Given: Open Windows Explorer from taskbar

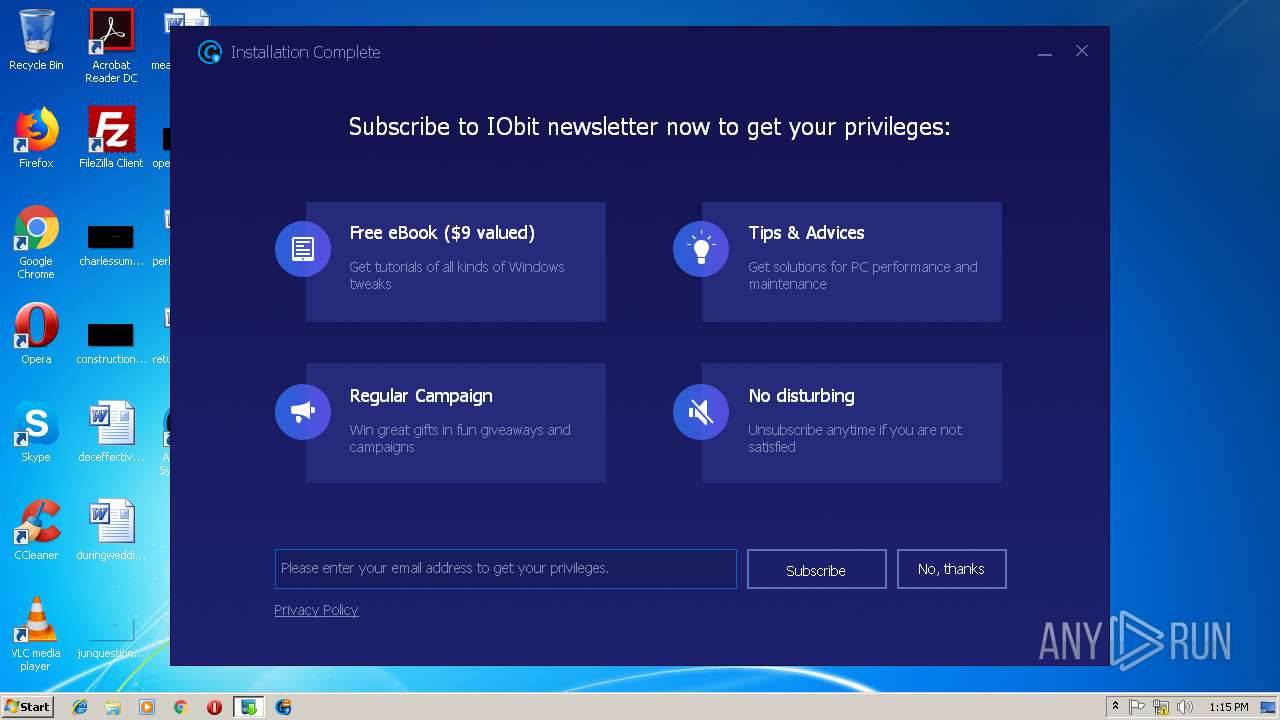Looking at the screenshot, I should (x=113, y=707).
